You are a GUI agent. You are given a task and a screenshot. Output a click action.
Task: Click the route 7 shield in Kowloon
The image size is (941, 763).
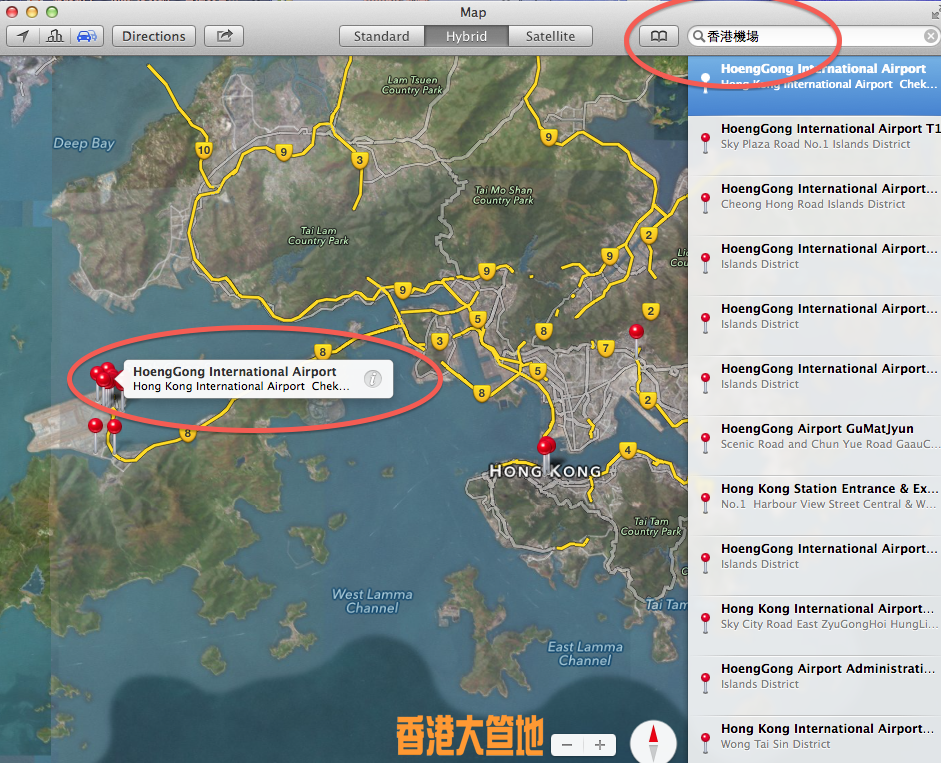(606, 348)
